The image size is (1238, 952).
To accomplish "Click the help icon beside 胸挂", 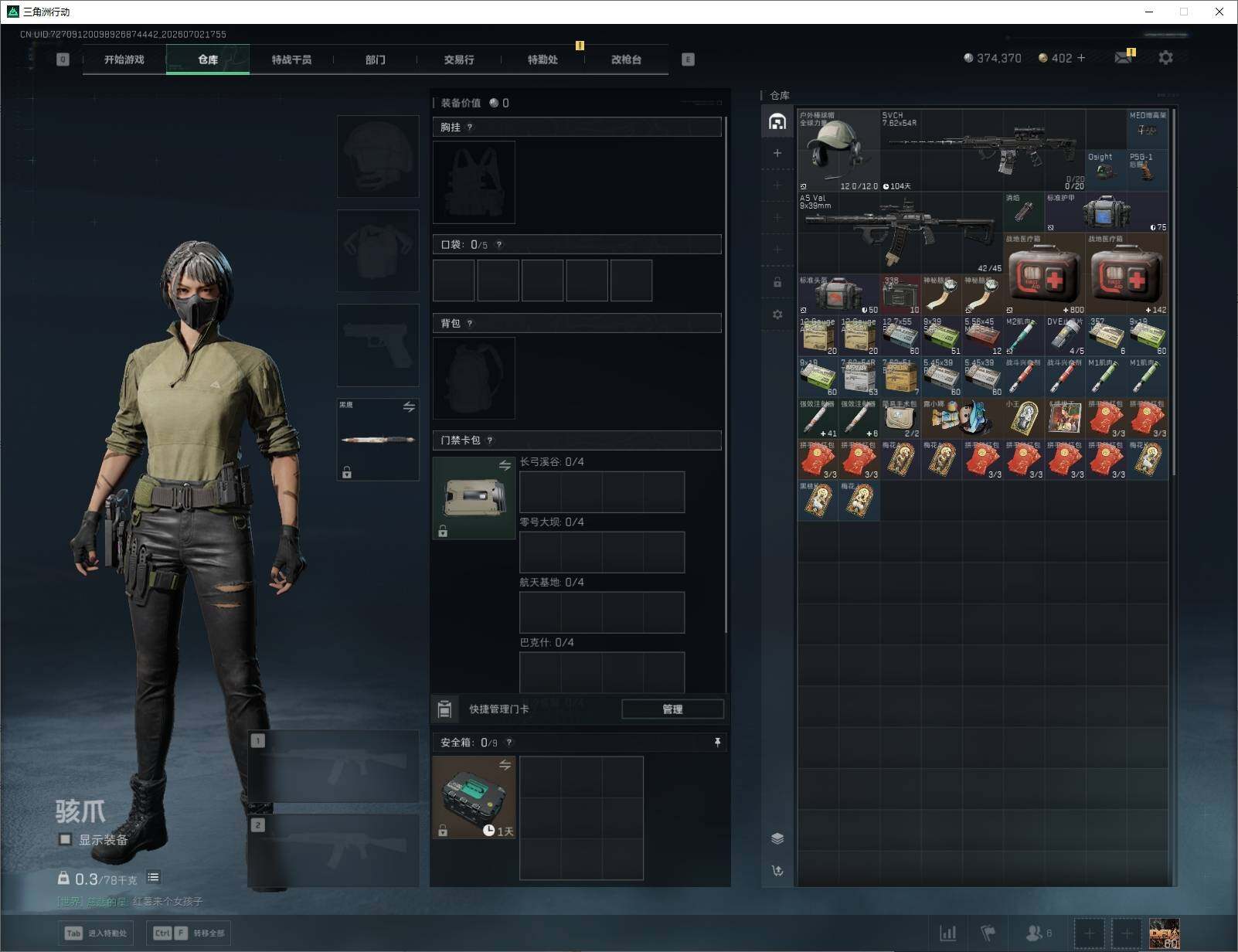I will [470, 127].
